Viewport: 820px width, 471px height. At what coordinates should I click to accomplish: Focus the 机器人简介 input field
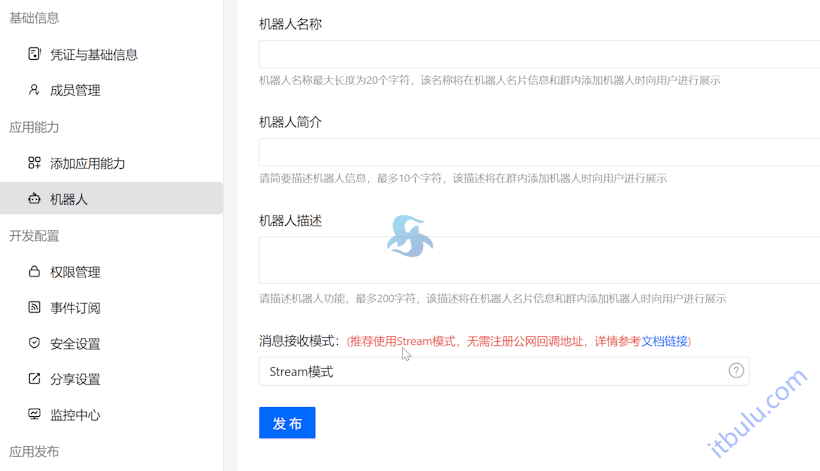tap(539, 152)
